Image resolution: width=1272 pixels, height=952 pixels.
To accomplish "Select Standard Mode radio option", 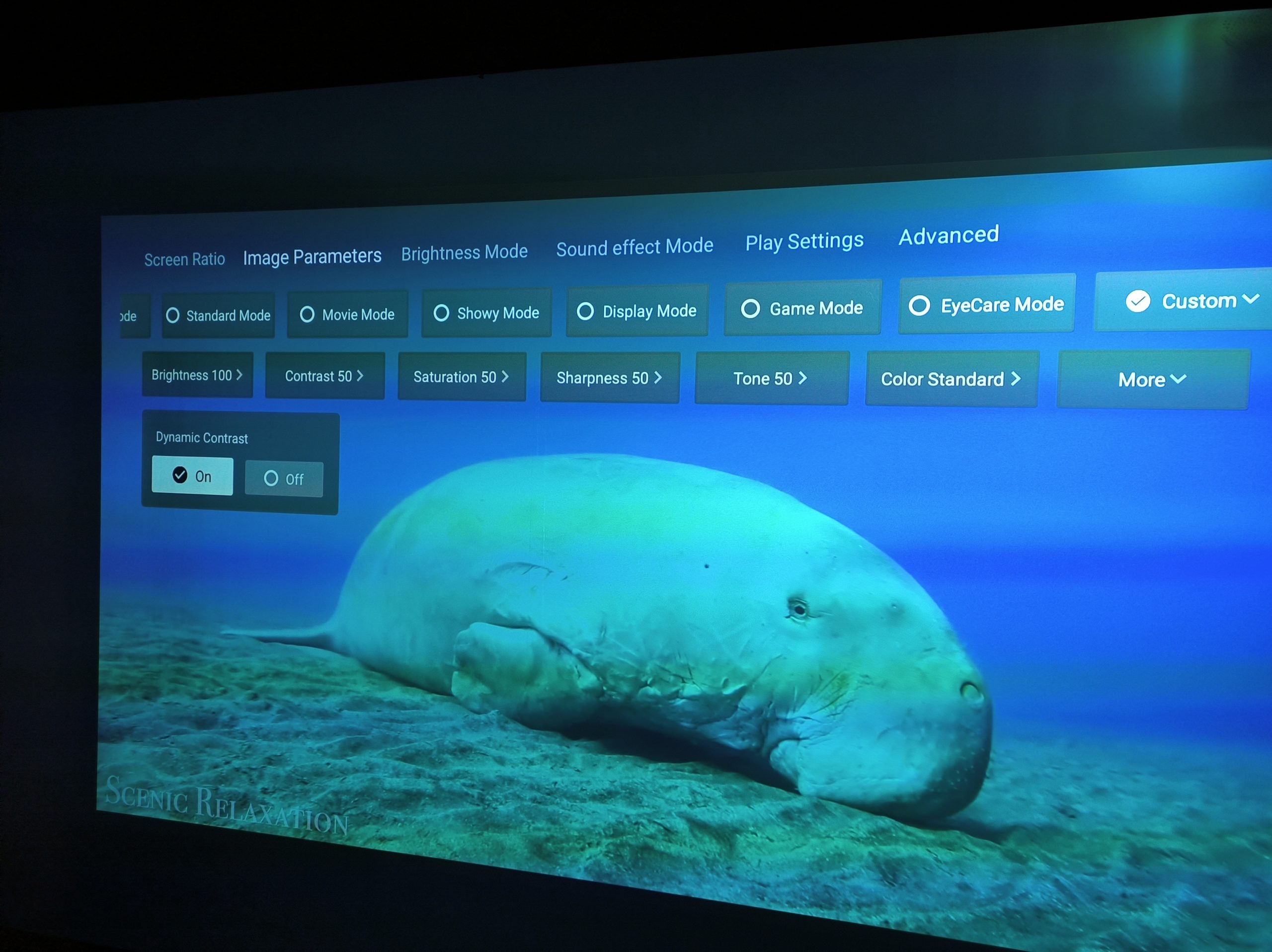I will 218,316.
